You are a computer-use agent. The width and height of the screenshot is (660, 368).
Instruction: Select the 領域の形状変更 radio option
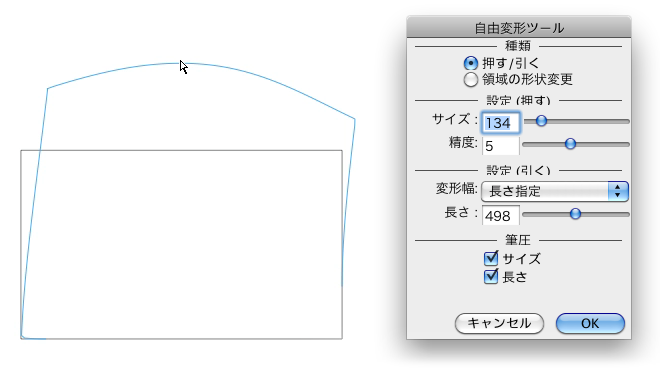coord(471,80)
